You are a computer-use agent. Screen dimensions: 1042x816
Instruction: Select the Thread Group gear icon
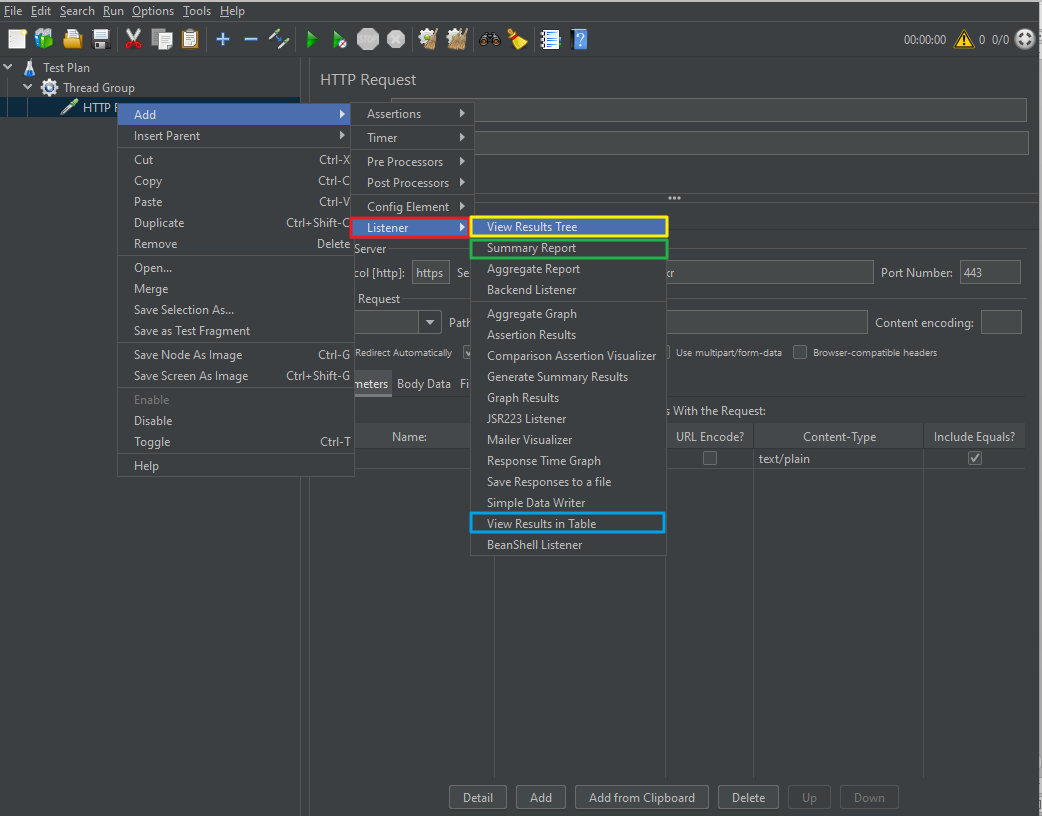tap(49, 87)
